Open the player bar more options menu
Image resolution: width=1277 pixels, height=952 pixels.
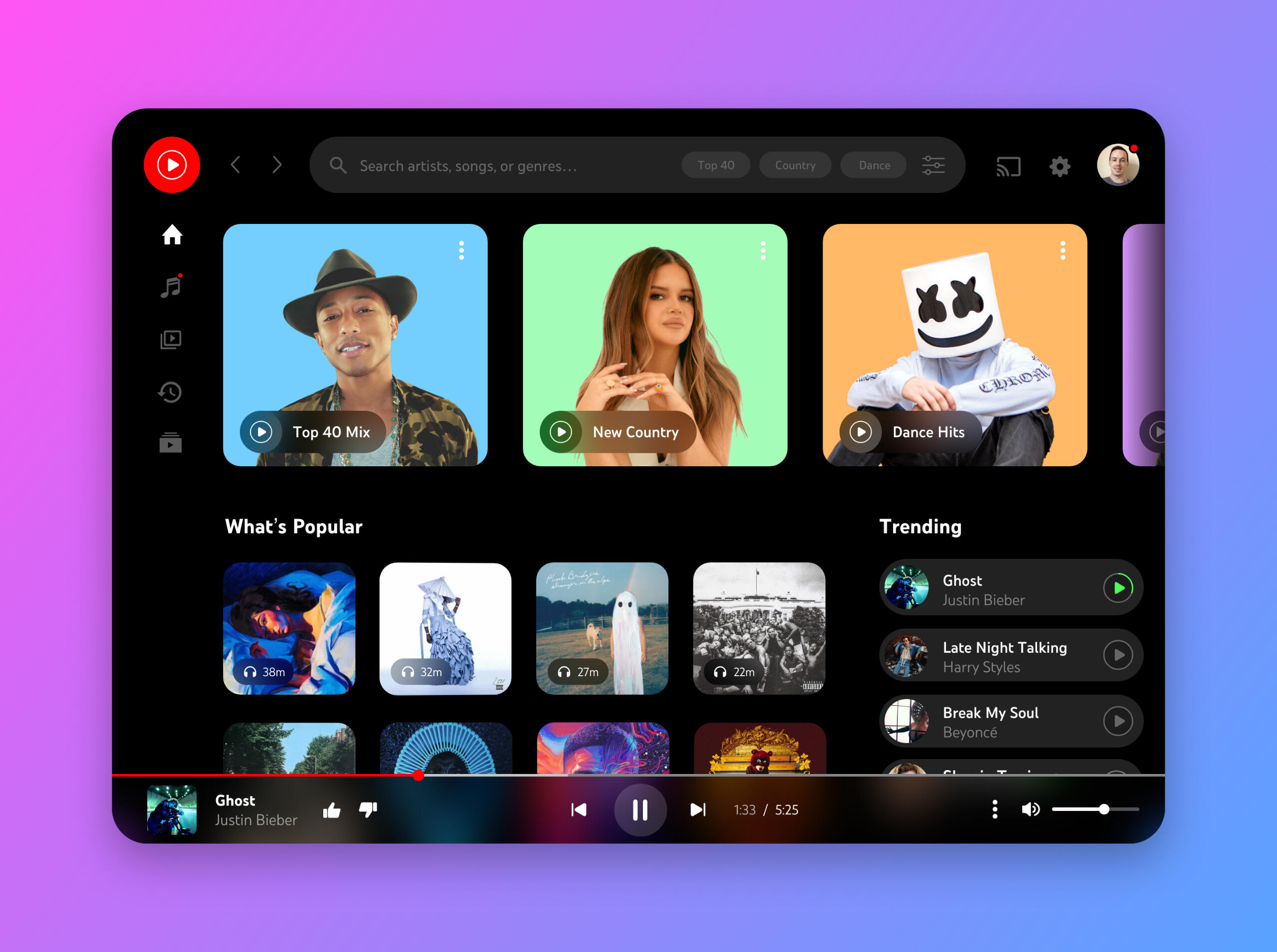click(995, 810)
